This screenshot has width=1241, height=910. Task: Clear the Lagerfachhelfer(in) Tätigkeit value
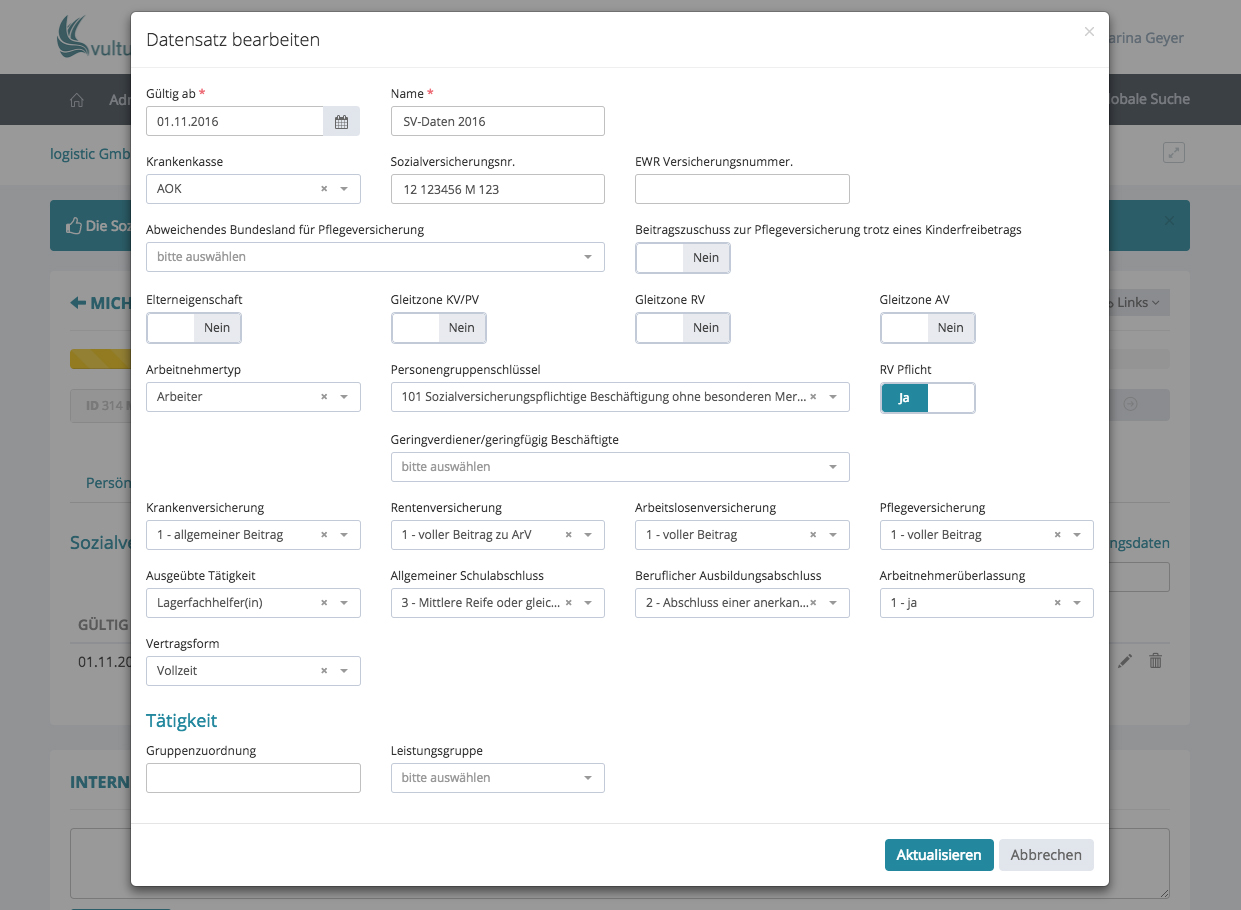tap(324, 603)
